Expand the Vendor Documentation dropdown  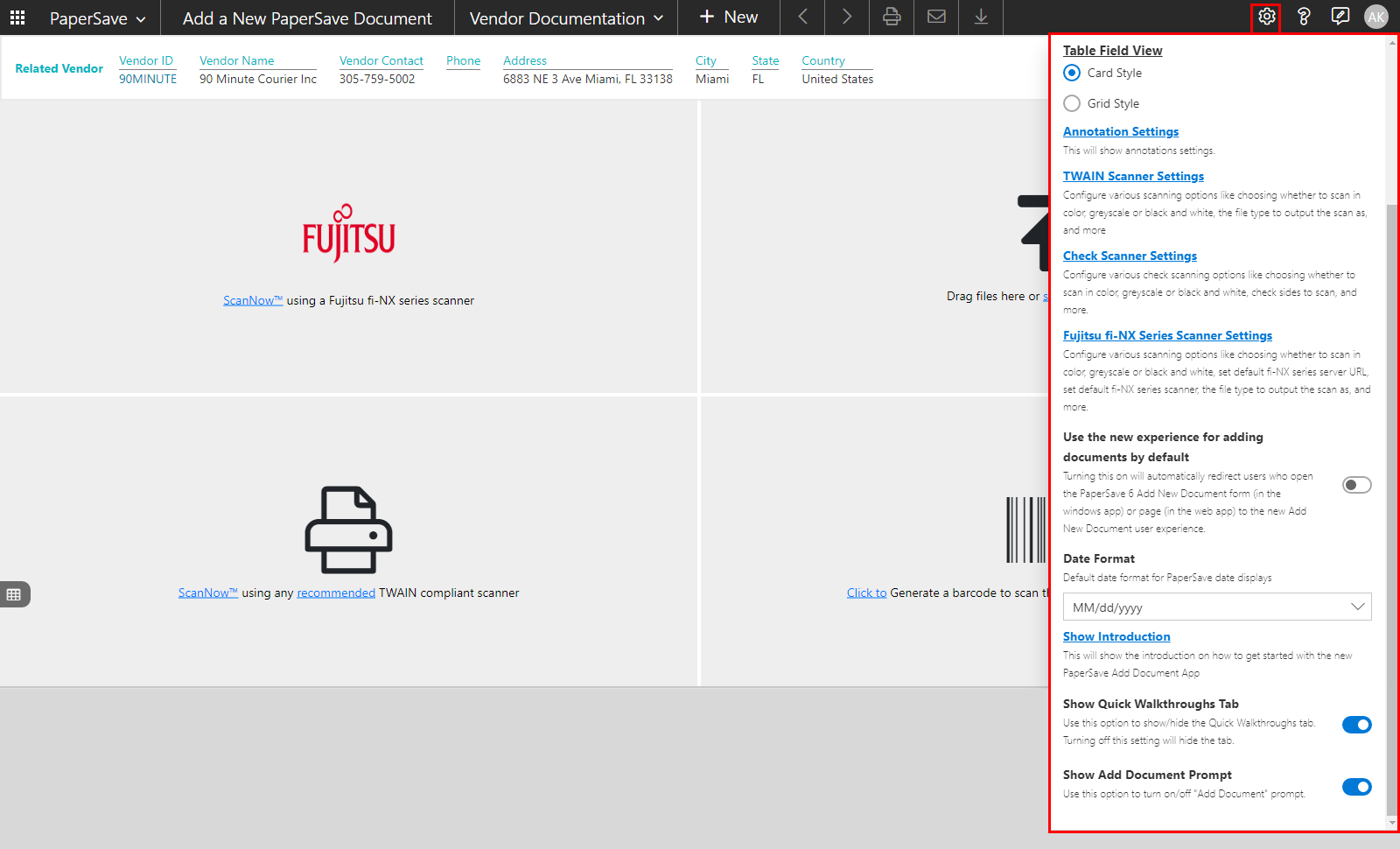(566, 18)
